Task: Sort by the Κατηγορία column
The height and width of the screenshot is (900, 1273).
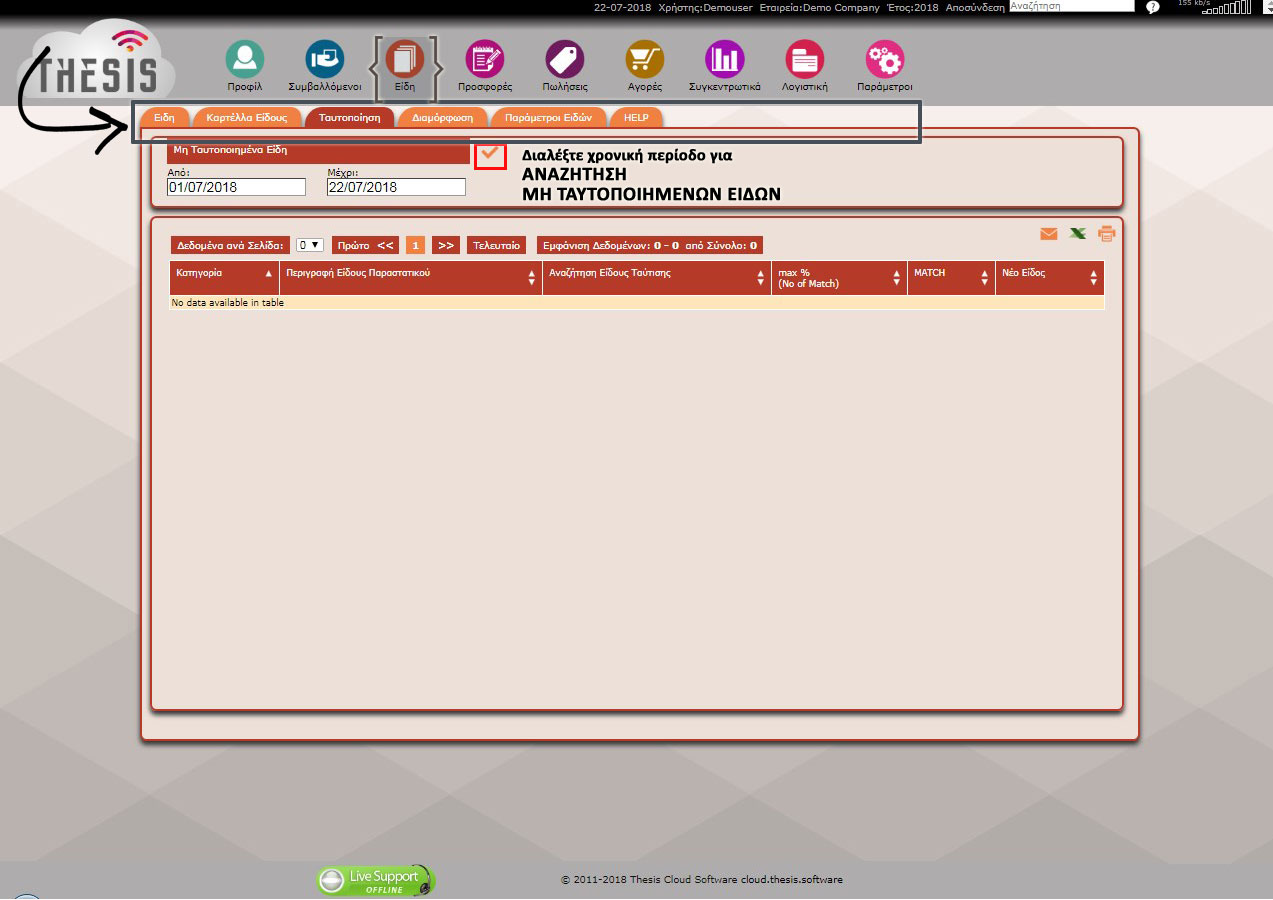Action: point(224,273)
